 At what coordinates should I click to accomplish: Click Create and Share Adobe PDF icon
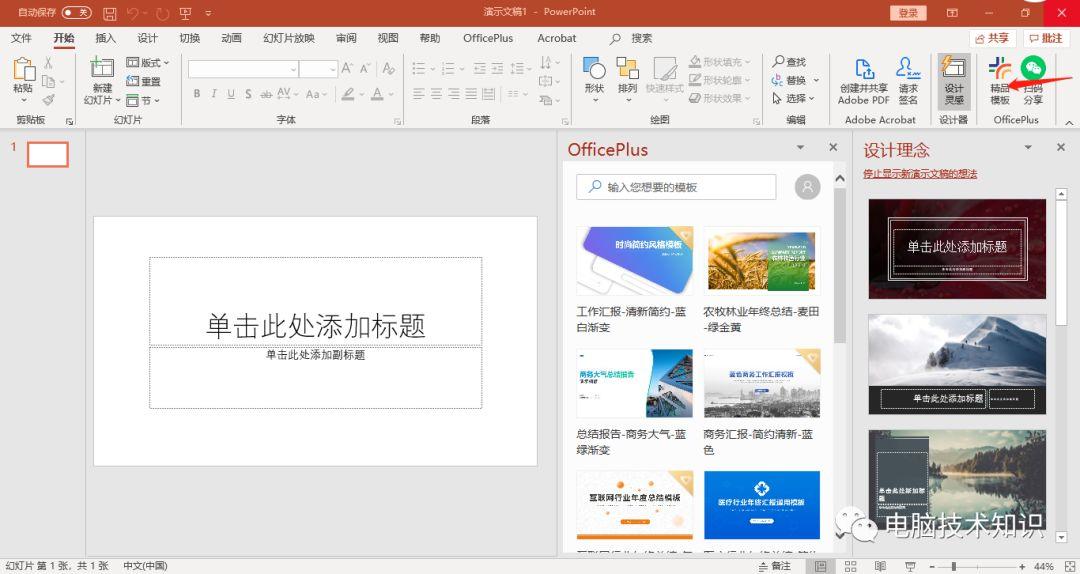pos(864,69)
